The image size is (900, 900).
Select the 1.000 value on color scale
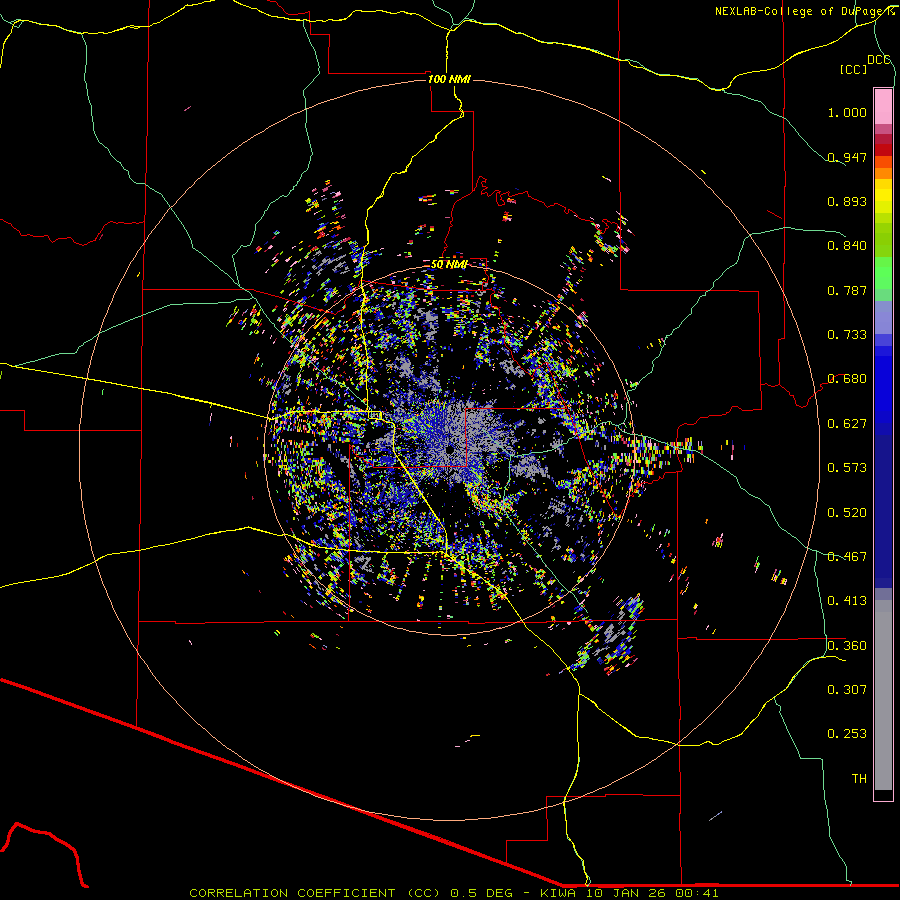tap(847, 112)
